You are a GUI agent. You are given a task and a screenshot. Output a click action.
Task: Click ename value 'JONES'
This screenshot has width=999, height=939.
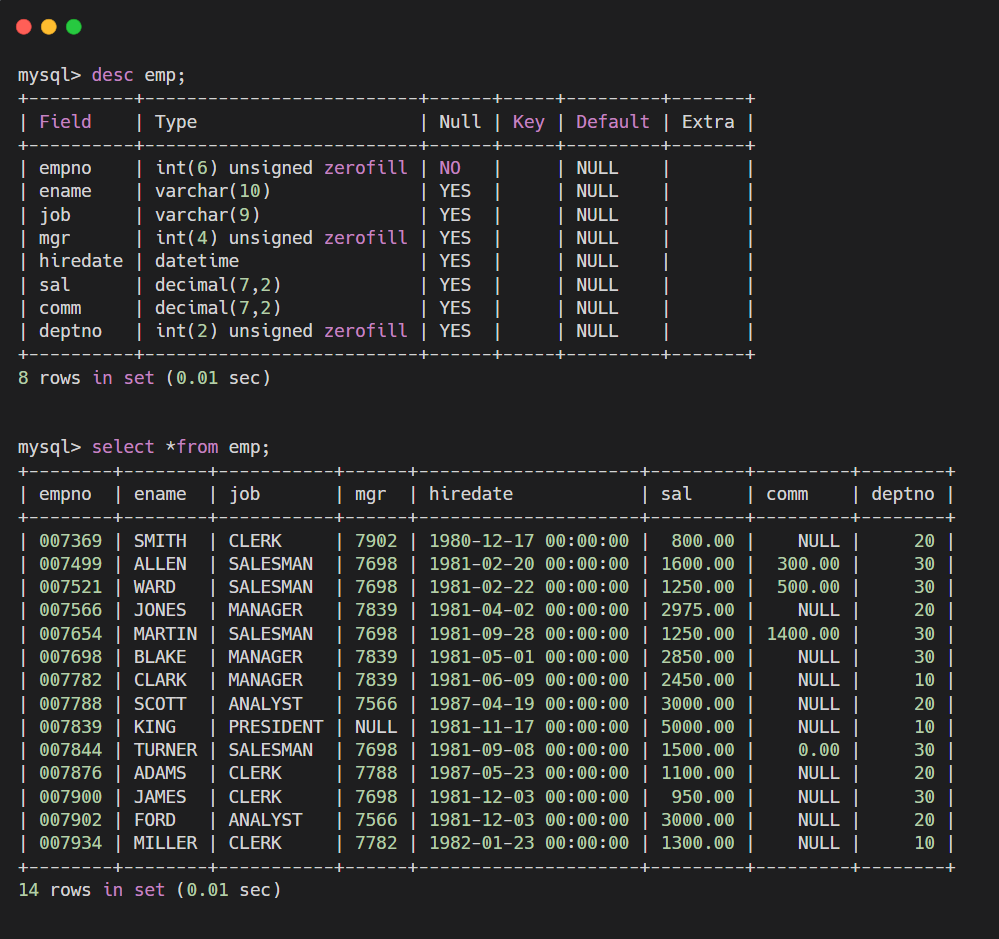pos(160,610)
